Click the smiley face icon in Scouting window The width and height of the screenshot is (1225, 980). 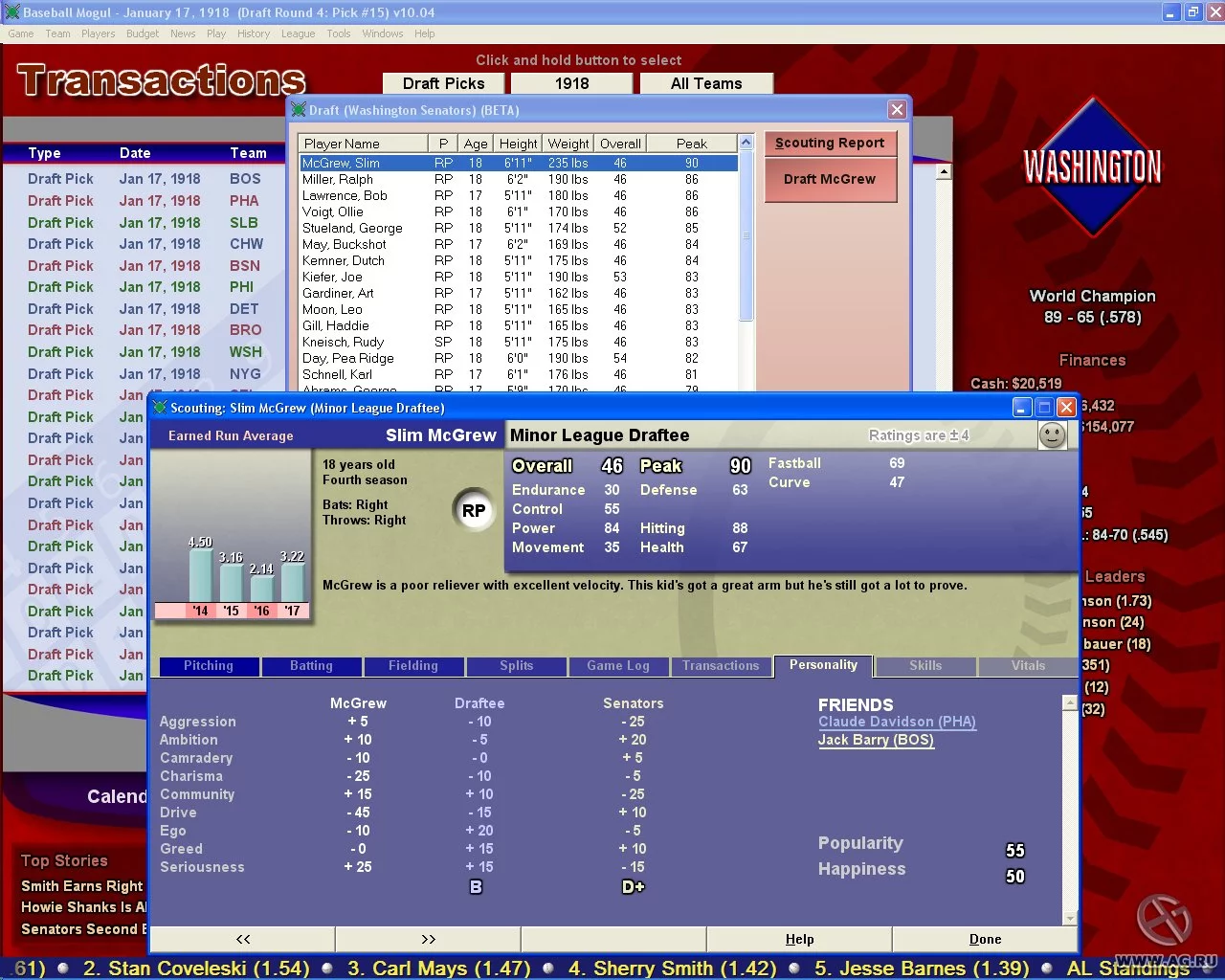click(1052, 435)
